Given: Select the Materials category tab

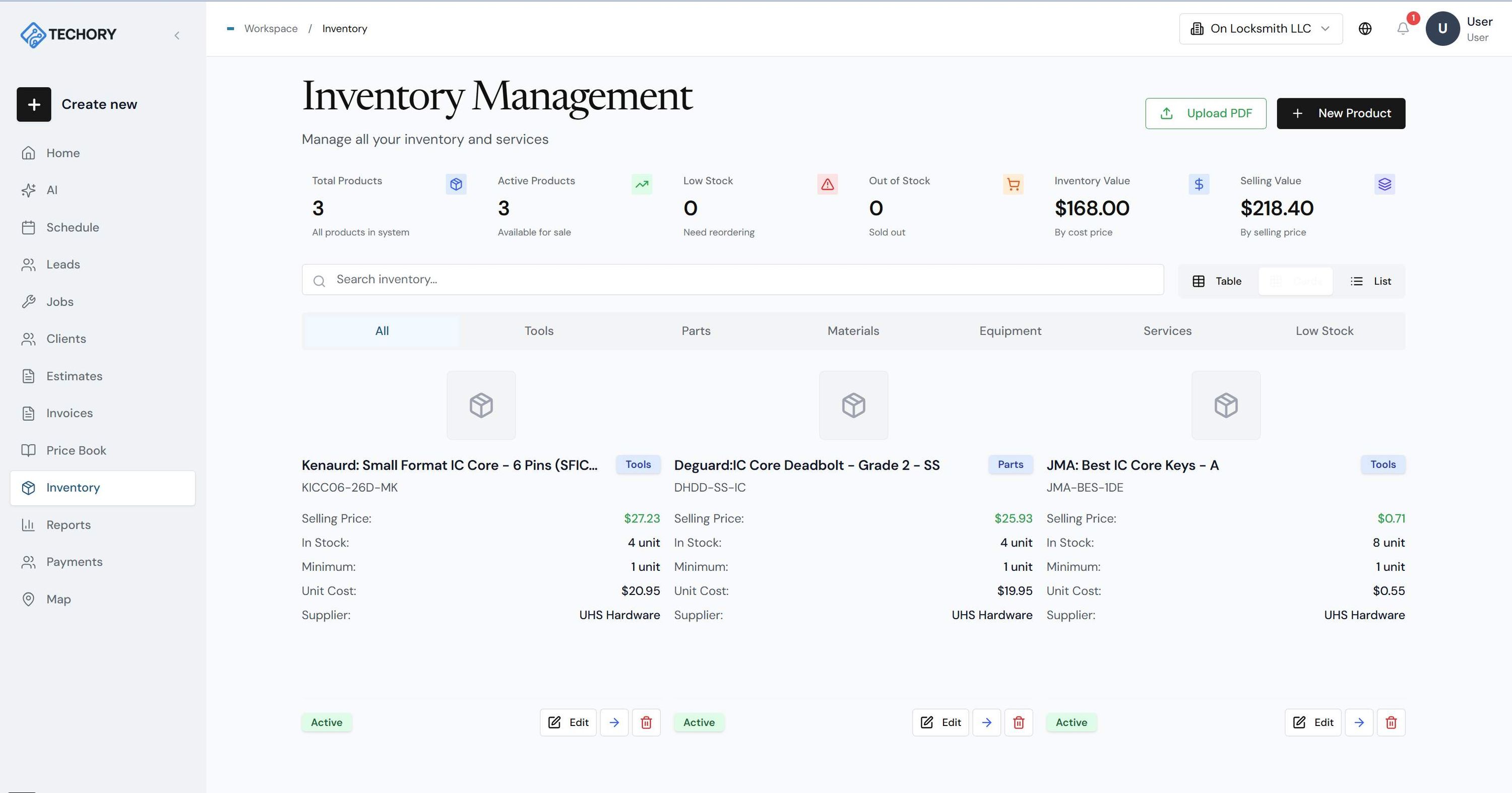Looking at the screenshot, I should (853, 331).
